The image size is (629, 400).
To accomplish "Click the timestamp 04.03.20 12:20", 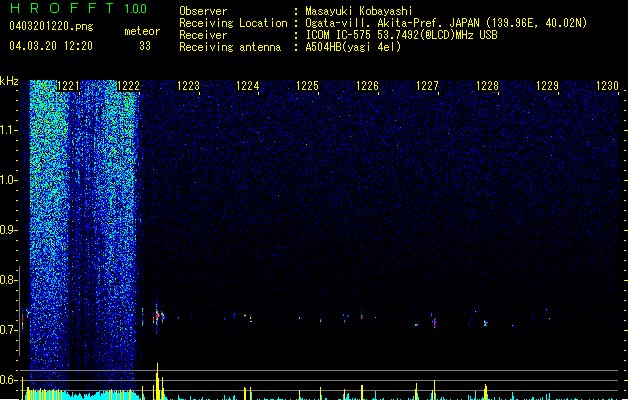I will pos(51,46).
